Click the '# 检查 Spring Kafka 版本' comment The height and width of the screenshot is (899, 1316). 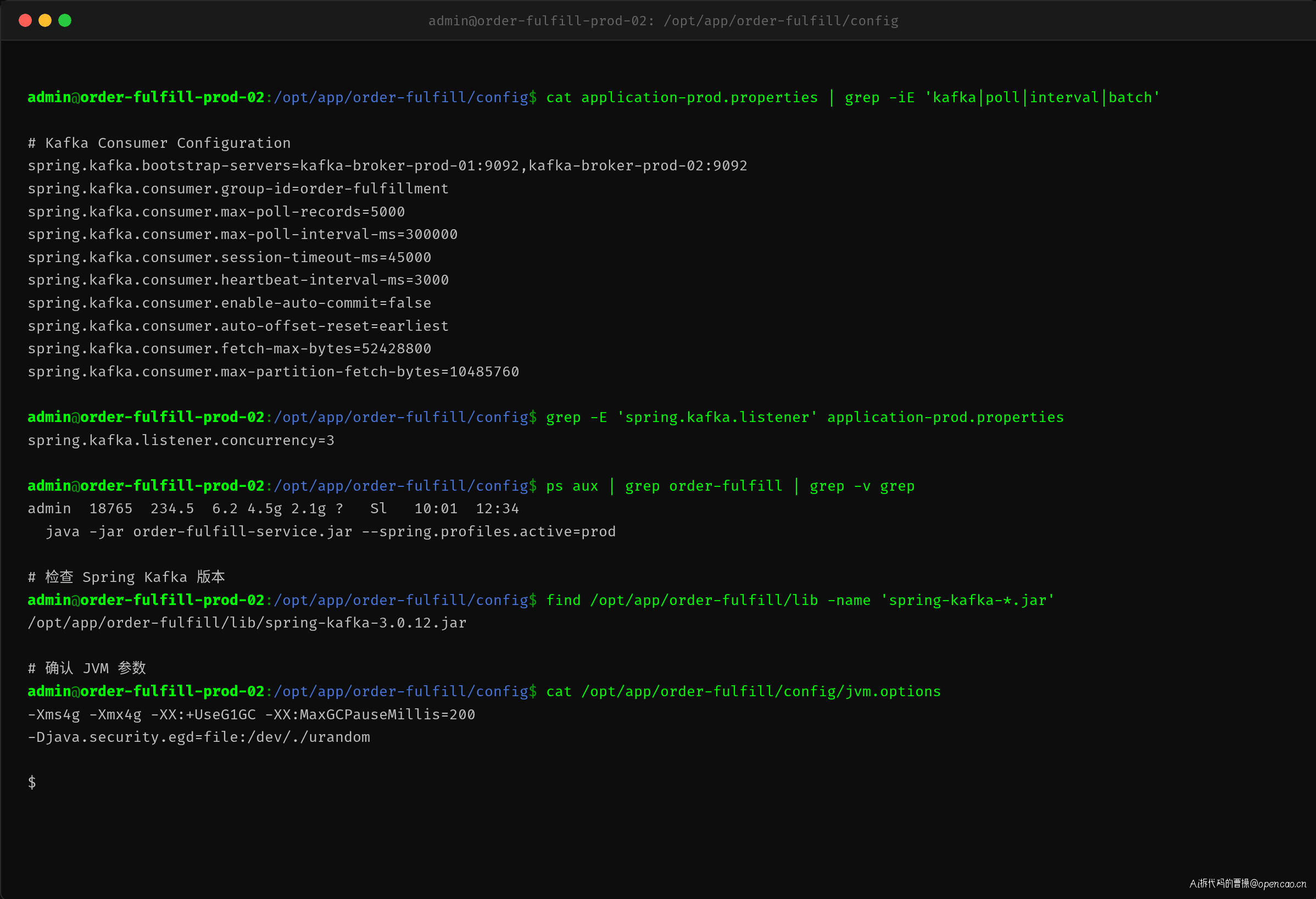126,576
